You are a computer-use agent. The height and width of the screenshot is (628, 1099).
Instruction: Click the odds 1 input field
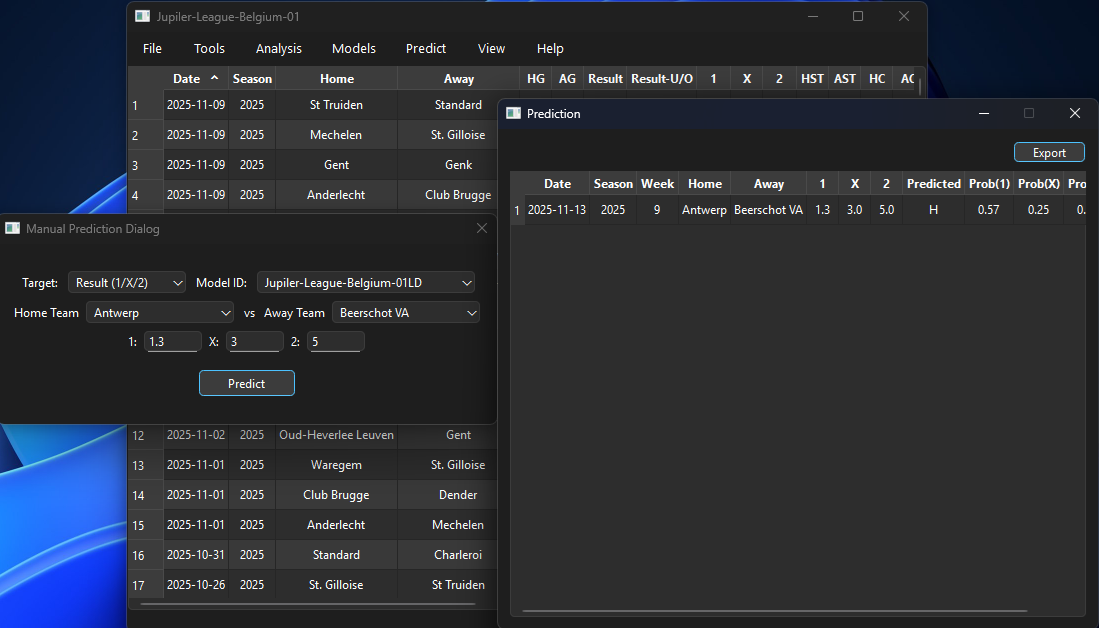tap(173, 341)
